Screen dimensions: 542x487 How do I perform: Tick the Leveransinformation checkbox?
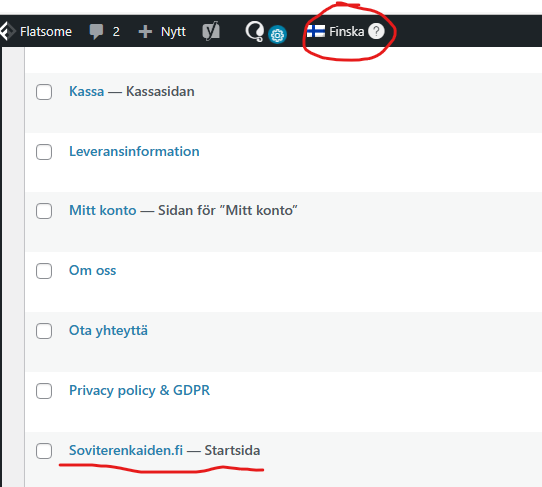point(44,152)
